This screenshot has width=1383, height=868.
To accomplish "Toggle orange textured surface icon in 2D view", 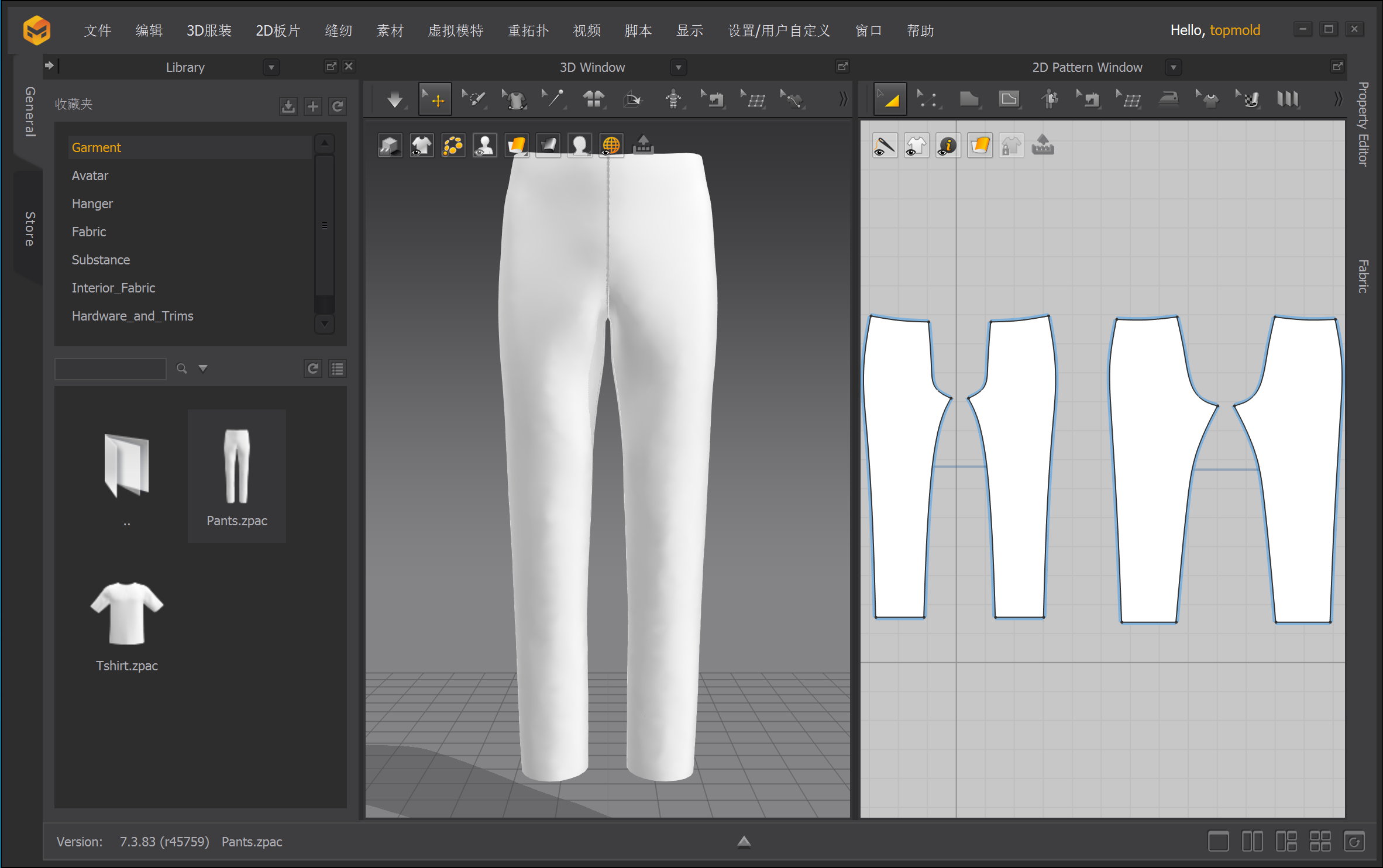I will [980, 146].
